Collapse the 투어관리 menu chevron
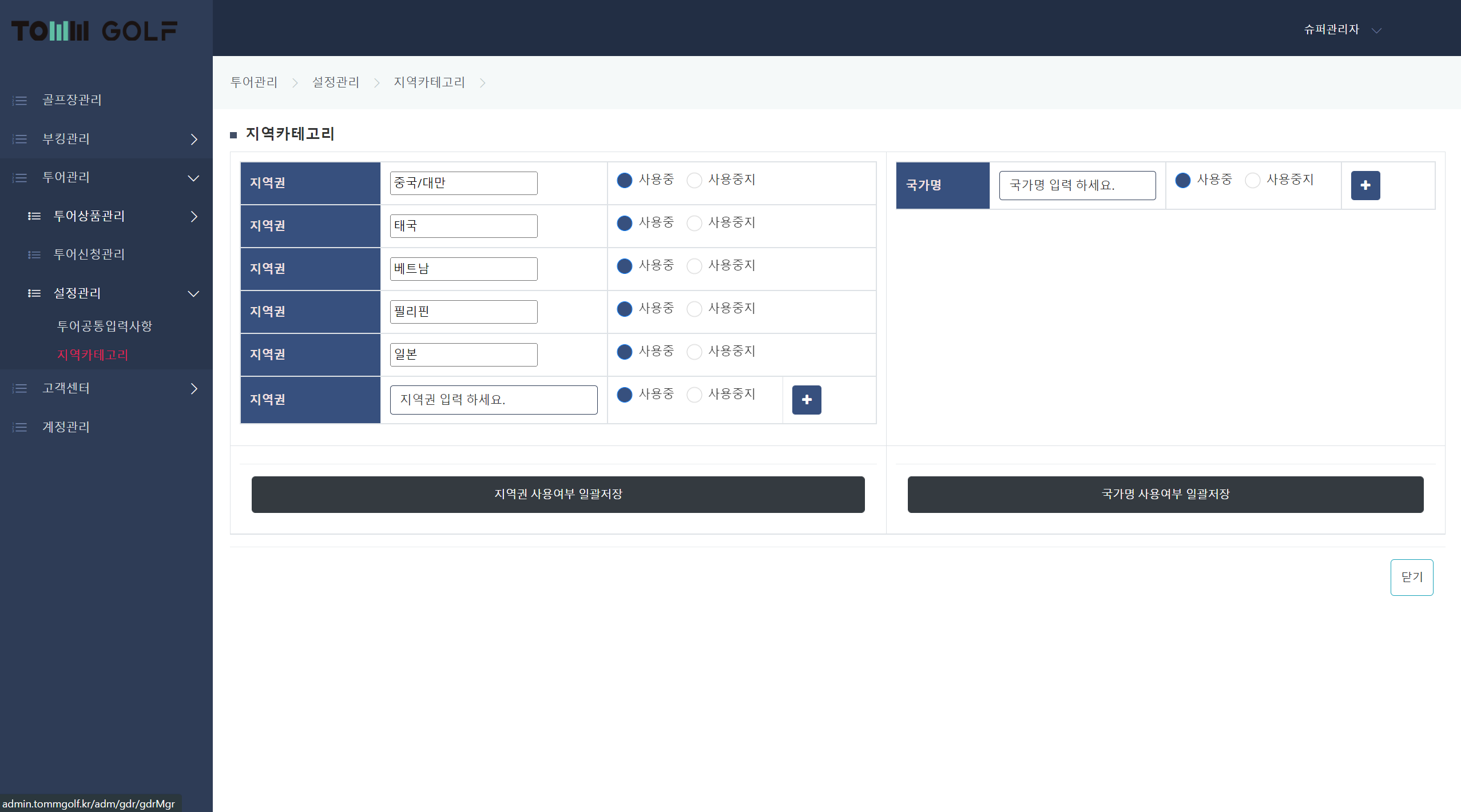The height and width of the screenshot is (812, 1461). 194,178
